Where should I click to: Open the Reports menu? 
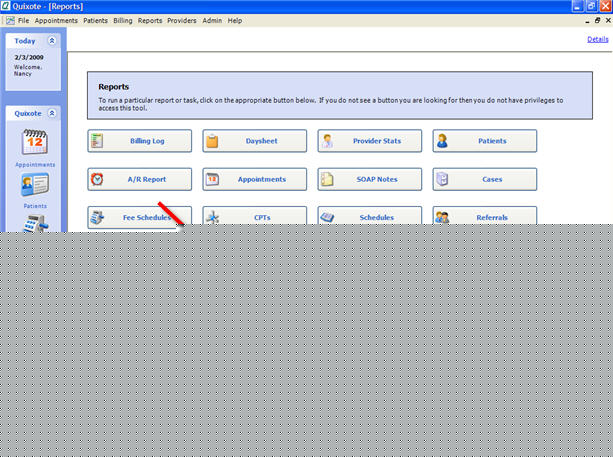(150, 20)
